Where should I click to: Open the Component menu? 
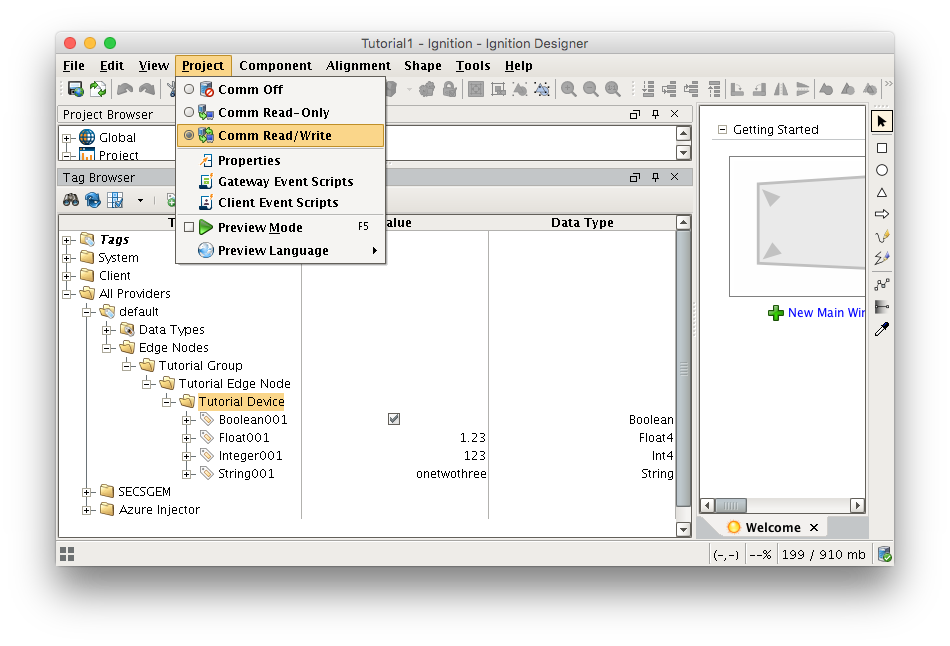point(275,66)
